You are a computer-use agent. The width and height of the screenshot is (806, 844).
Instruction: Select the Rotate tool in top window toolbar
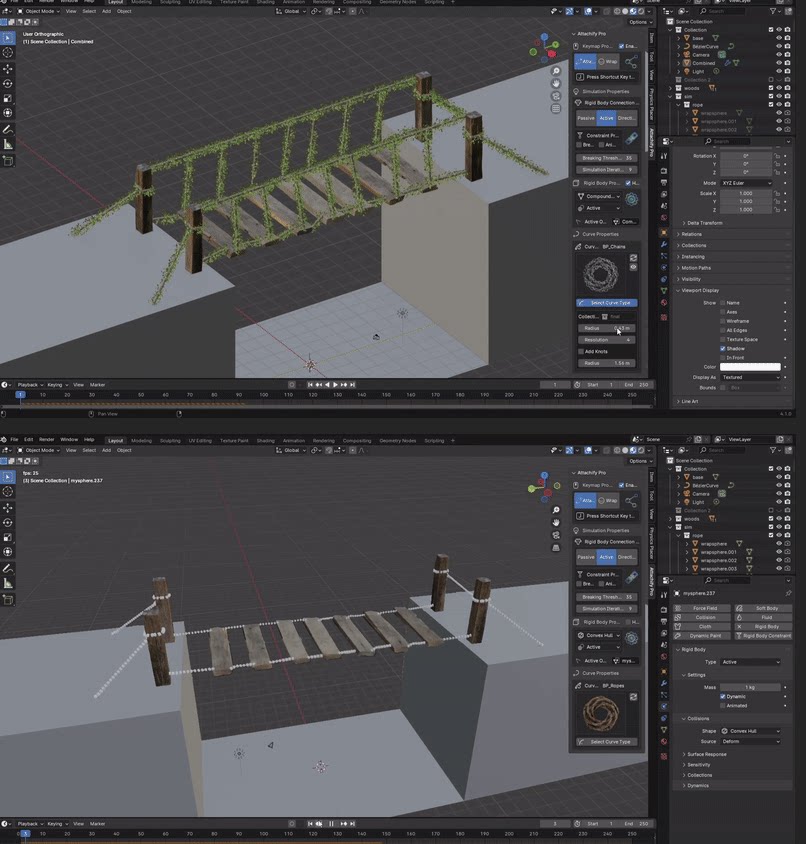pyautogui.click(x=8, y=83)
